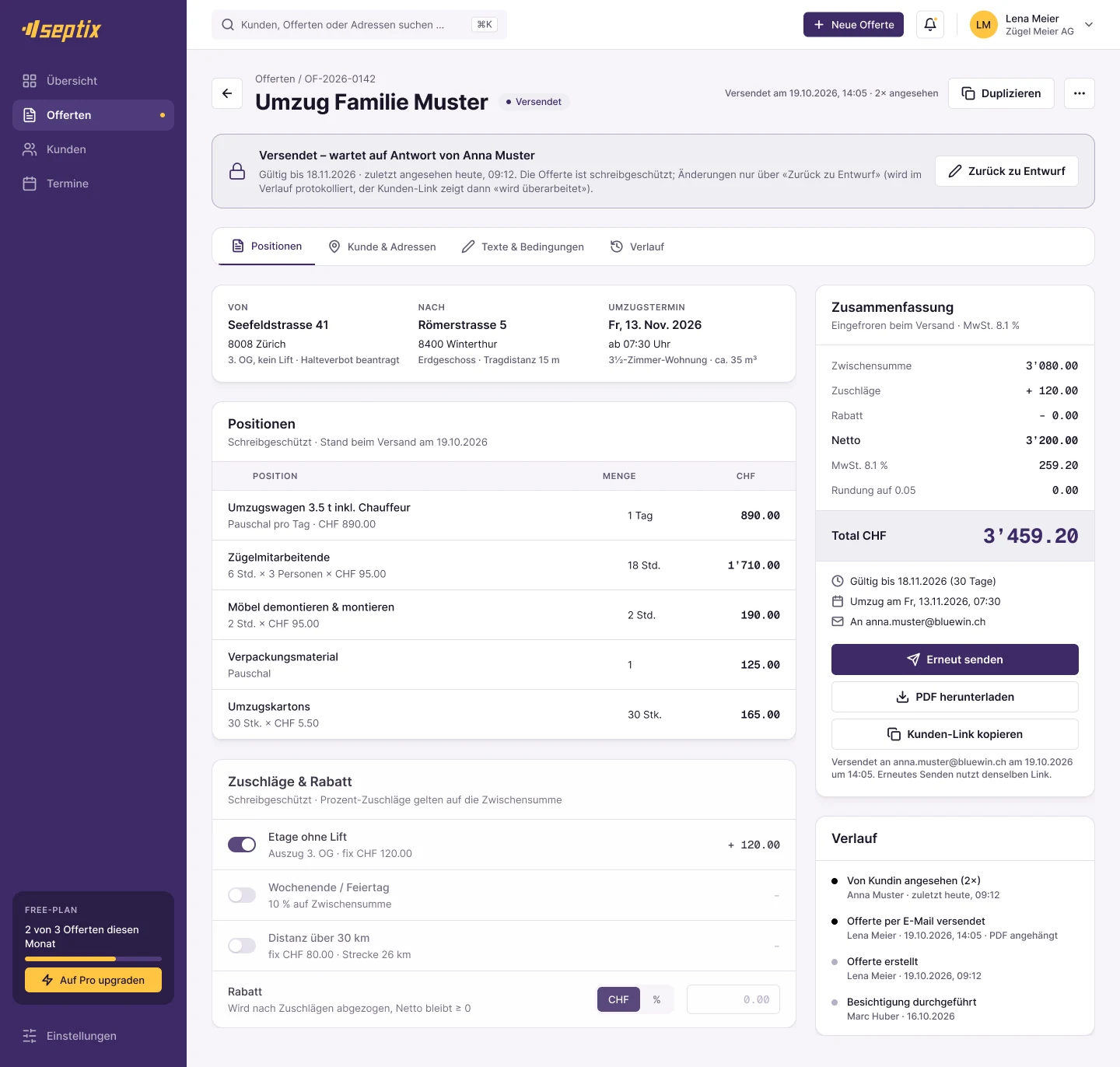Download the PDF via PDF herunterladen
Screen dimensions: 1120x1067
coord(955,697)
